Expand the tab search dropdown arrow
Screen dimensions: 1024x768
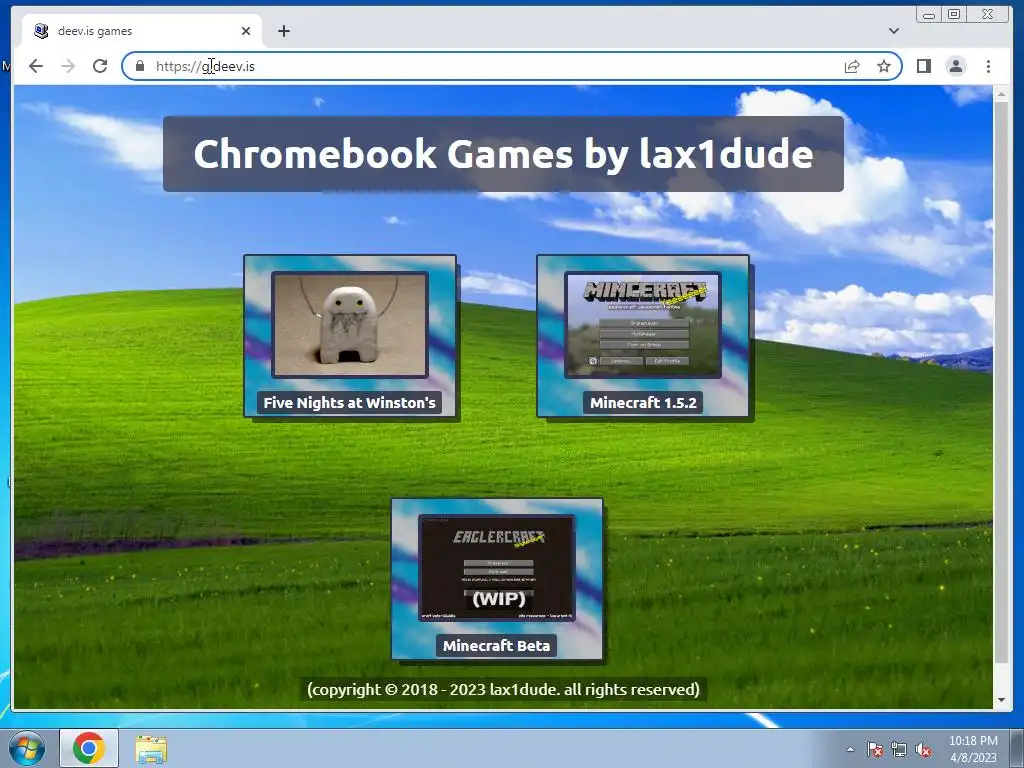tap(894, 31)
